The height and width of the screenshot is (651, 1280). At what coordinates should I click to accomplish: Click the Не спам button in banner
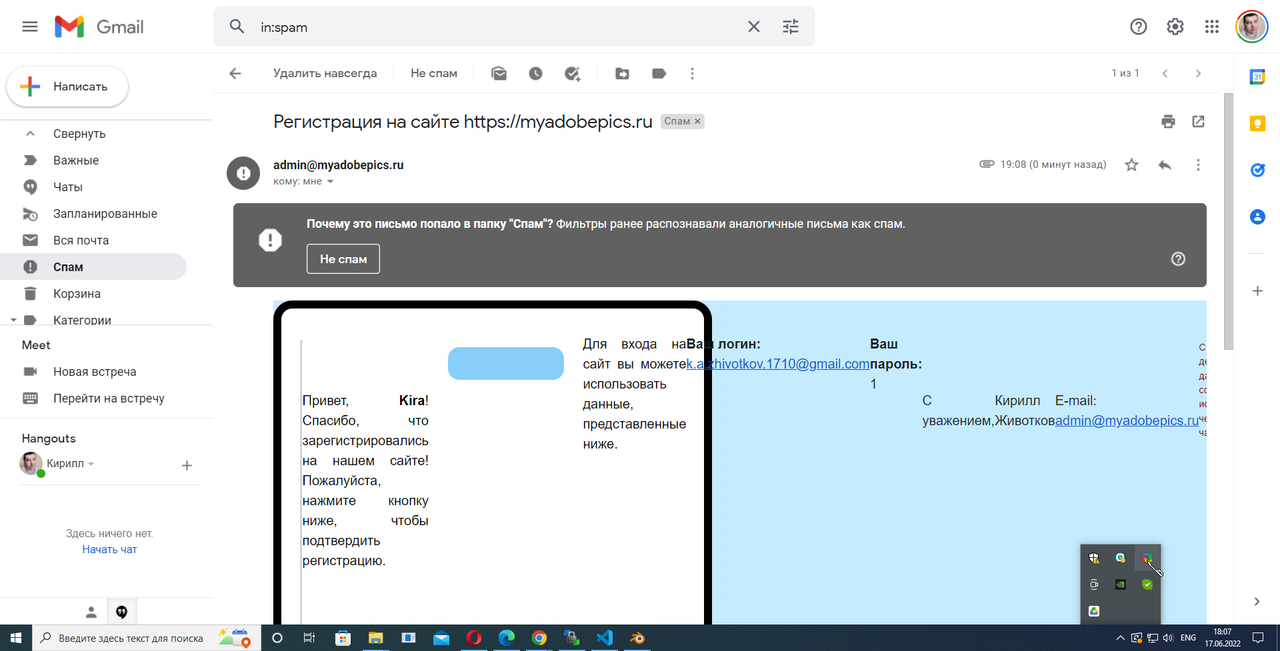(343, 259)
